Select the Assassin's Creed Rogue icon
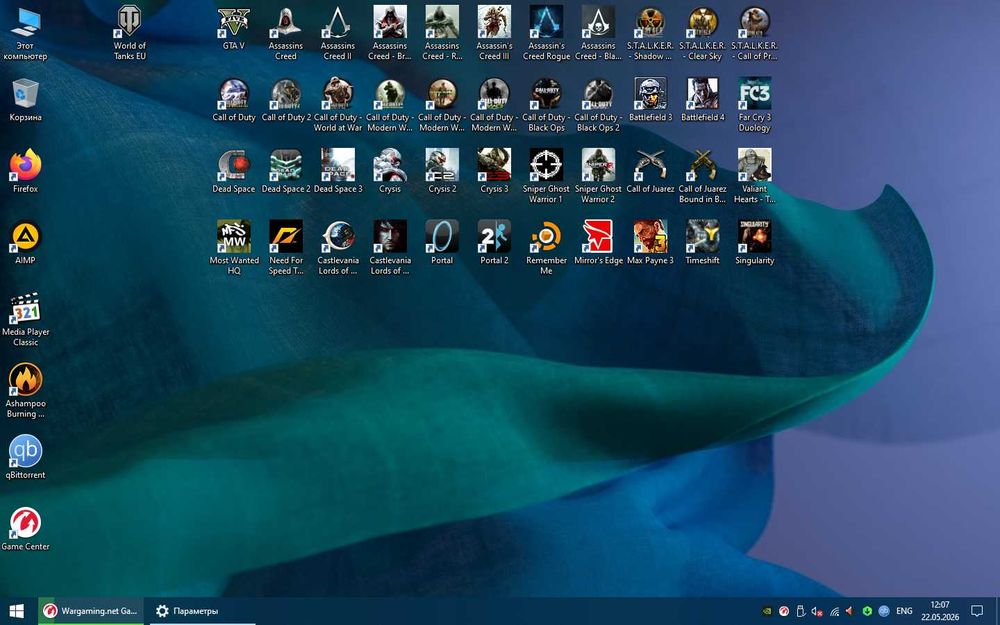The image size is (1000, 625). pyautogui.click(x=546, y=33)
